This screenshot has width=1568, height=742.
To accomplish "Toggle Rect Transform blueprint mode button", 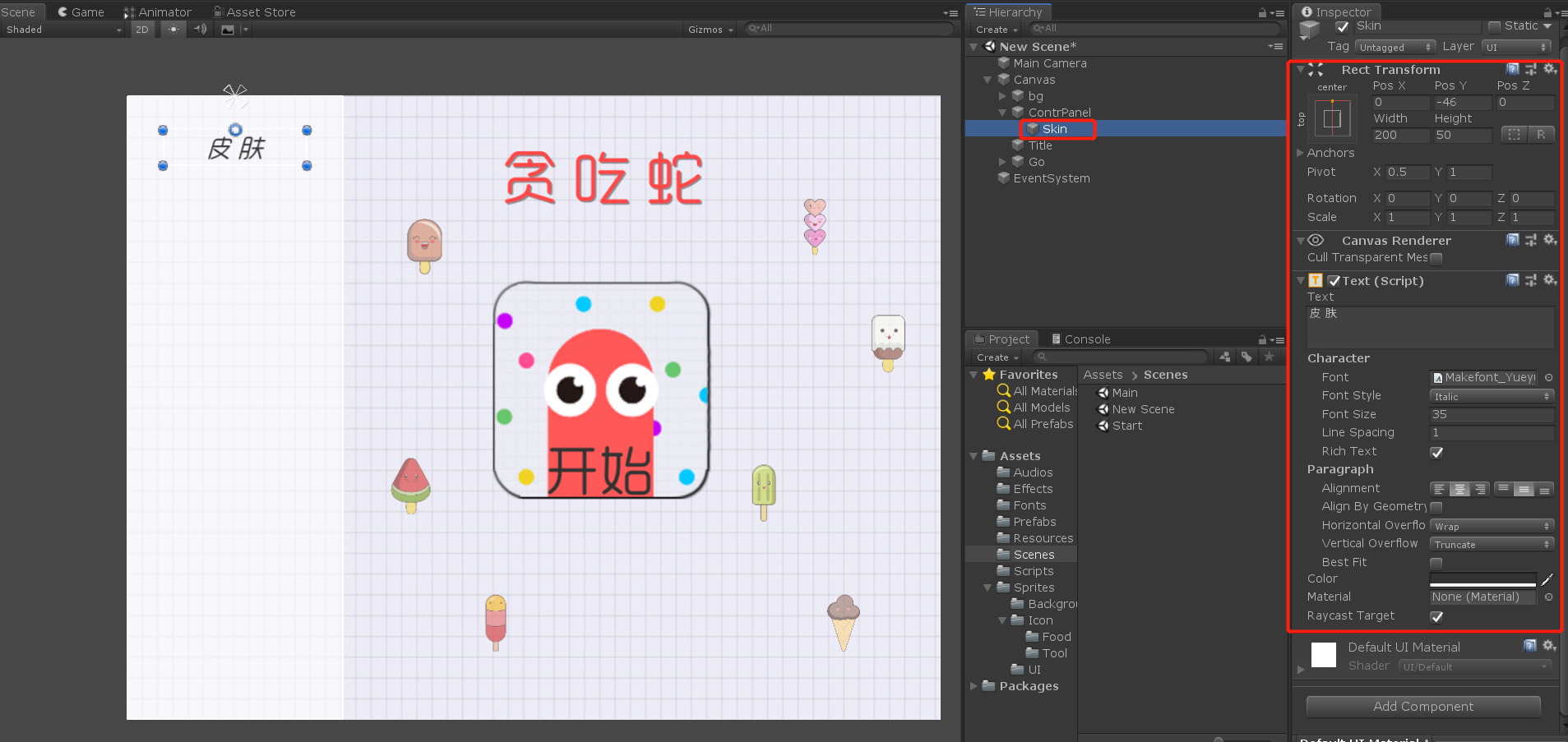I will pos(1515,135).
